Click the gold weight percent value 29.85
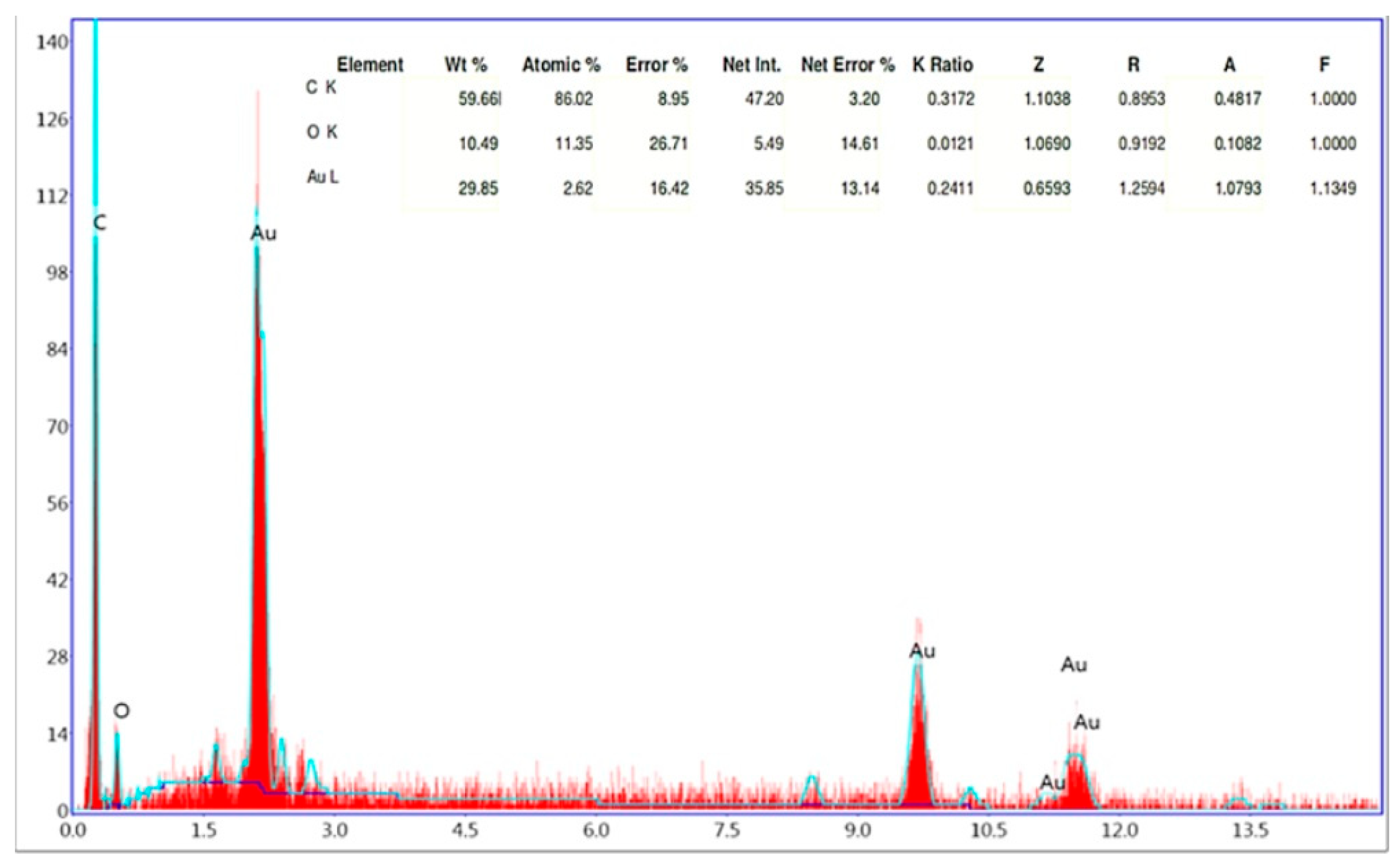The width and height of the screenshot is (1400, 862). click(x=479, y=188)
